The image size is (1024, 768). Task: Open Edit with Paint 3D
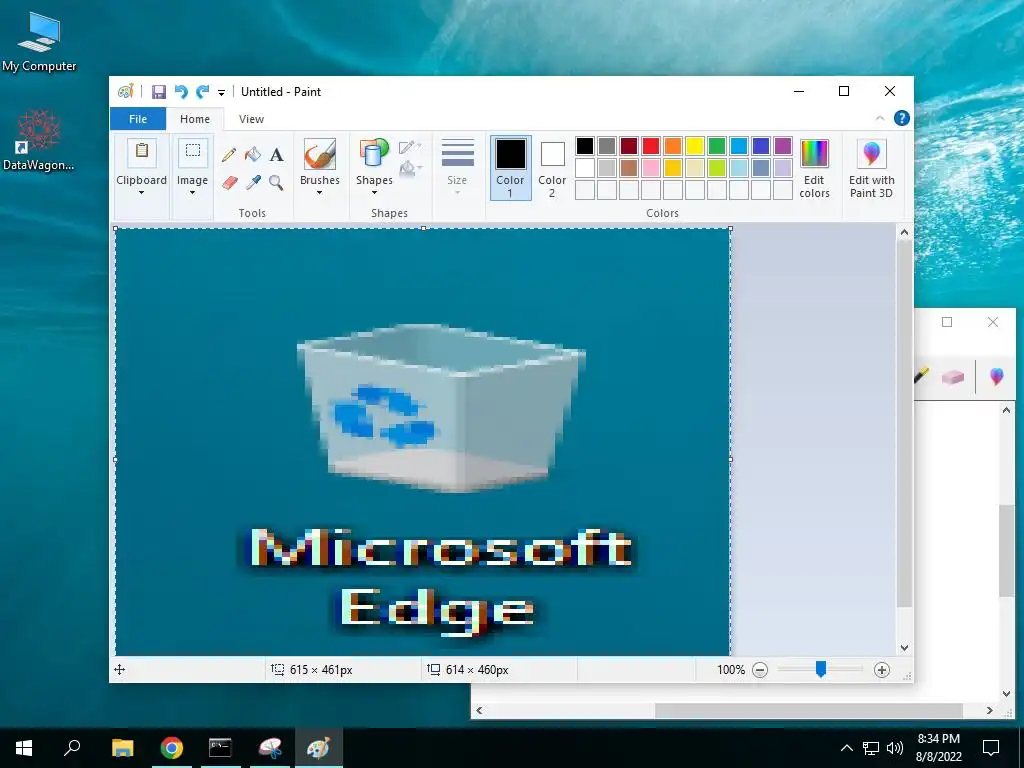[871, 168]
